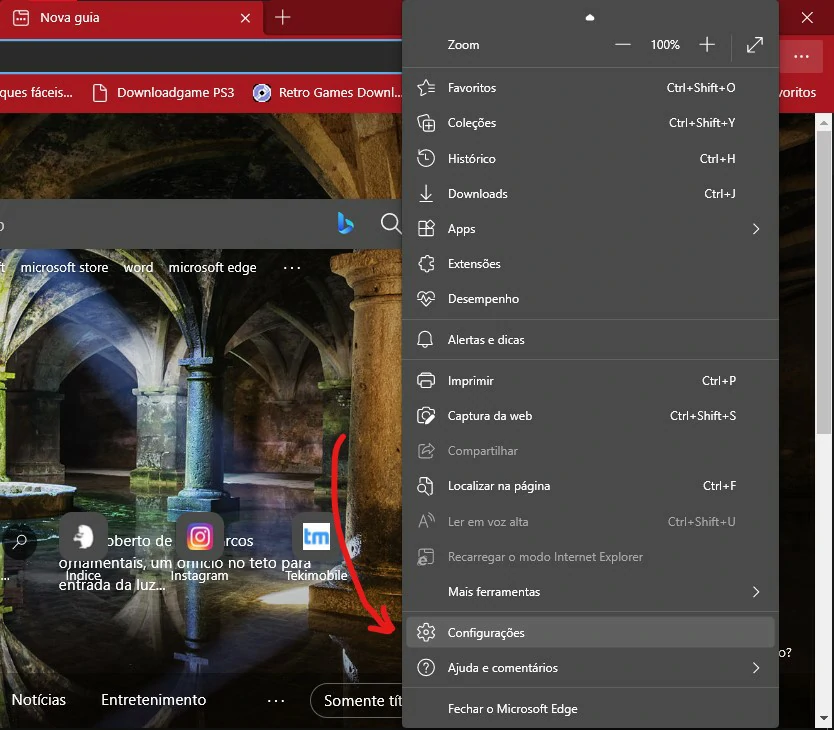Click the Retro Games Downl... bookmark icon
This screenshot has height=730, width=834.
[262, 93]
